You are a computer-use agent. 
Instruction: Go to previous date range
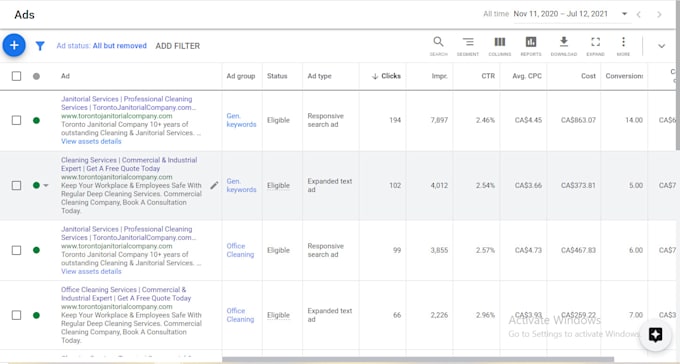(x=639, y=14)
